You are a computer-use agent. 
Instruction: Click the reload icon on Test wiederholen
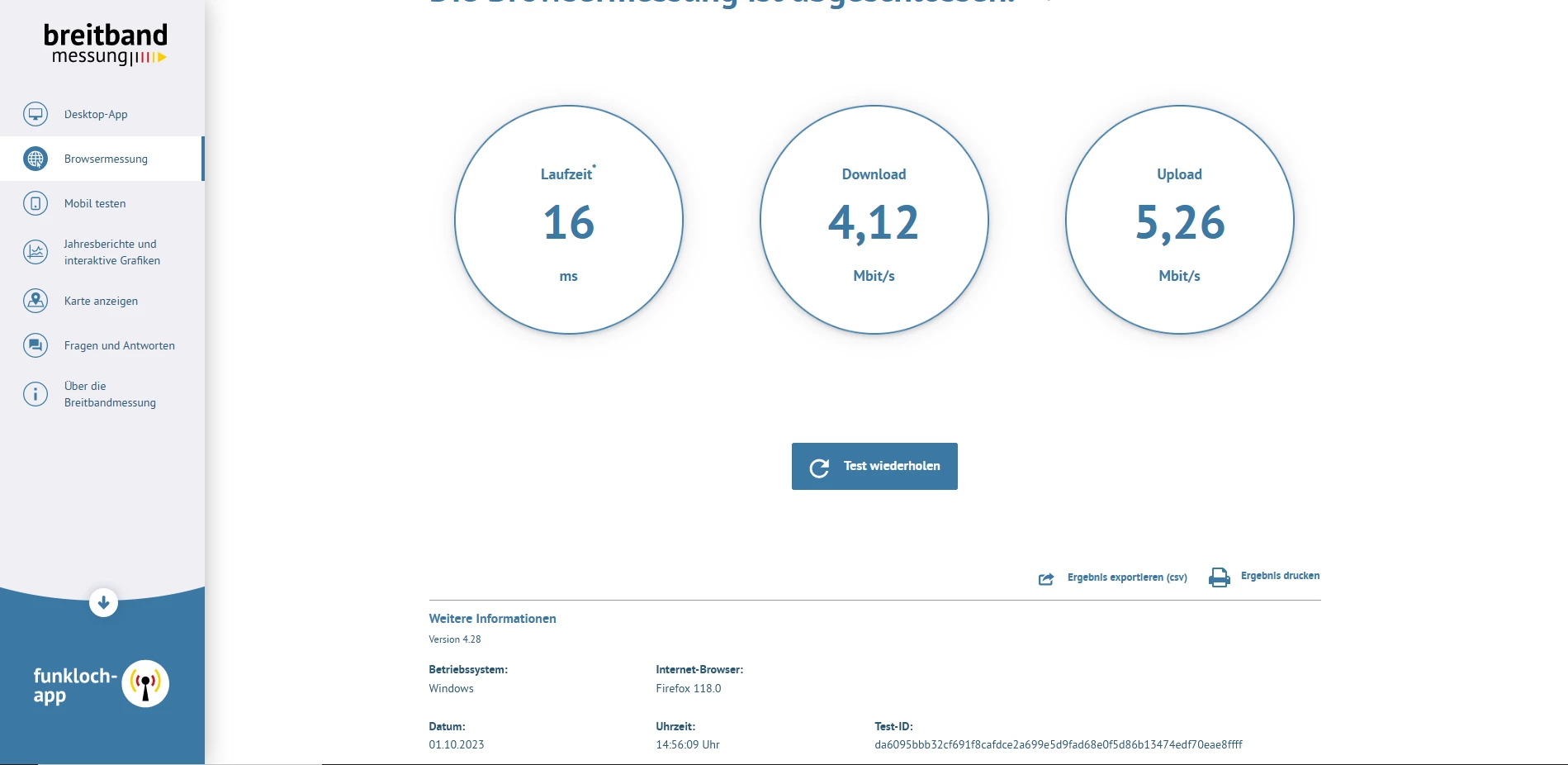pos(819,468)
